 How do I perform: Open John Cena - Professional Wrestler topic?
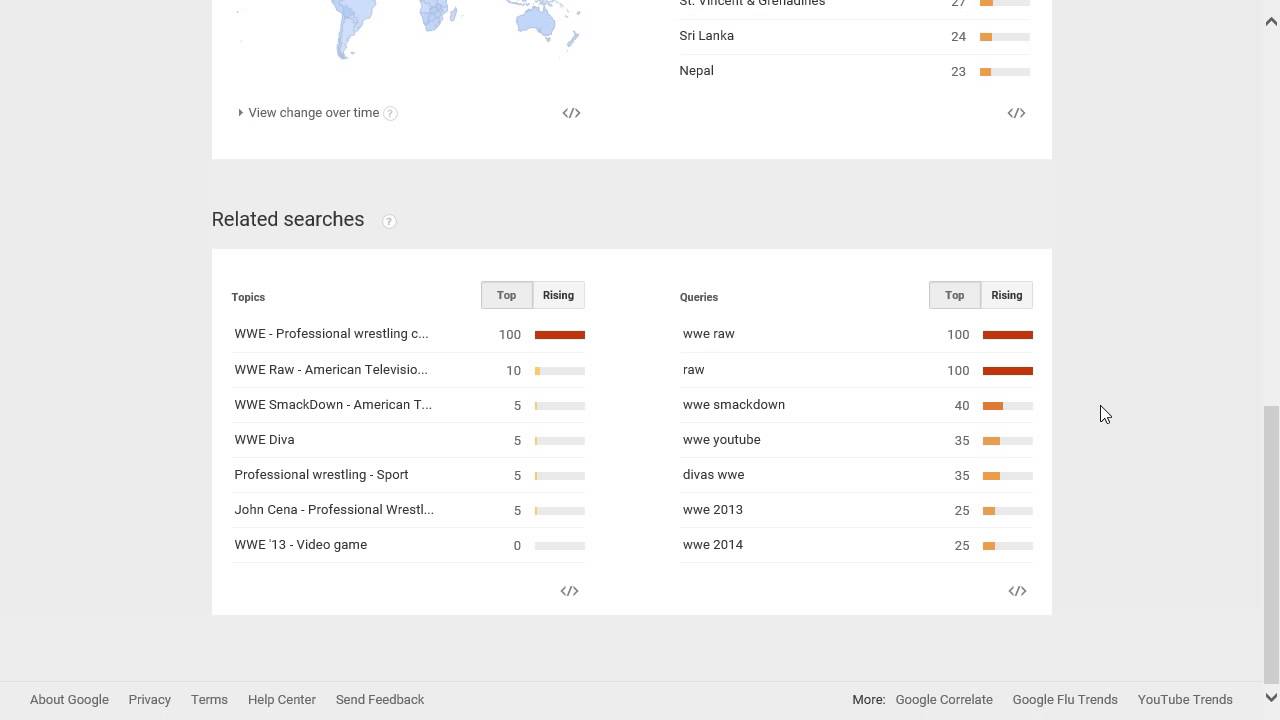tap(334, 510)
